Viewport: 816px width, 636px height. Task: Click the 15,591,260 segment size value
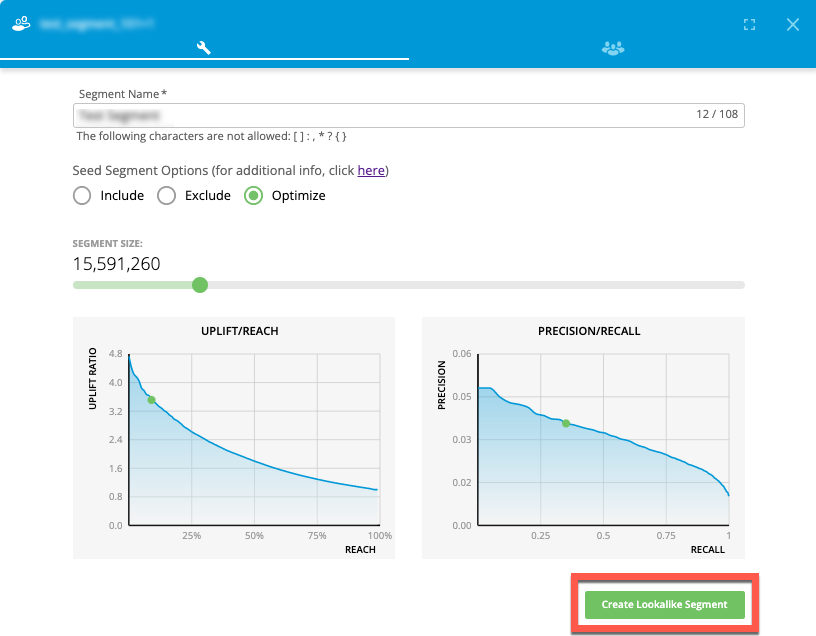coord(117,264)
